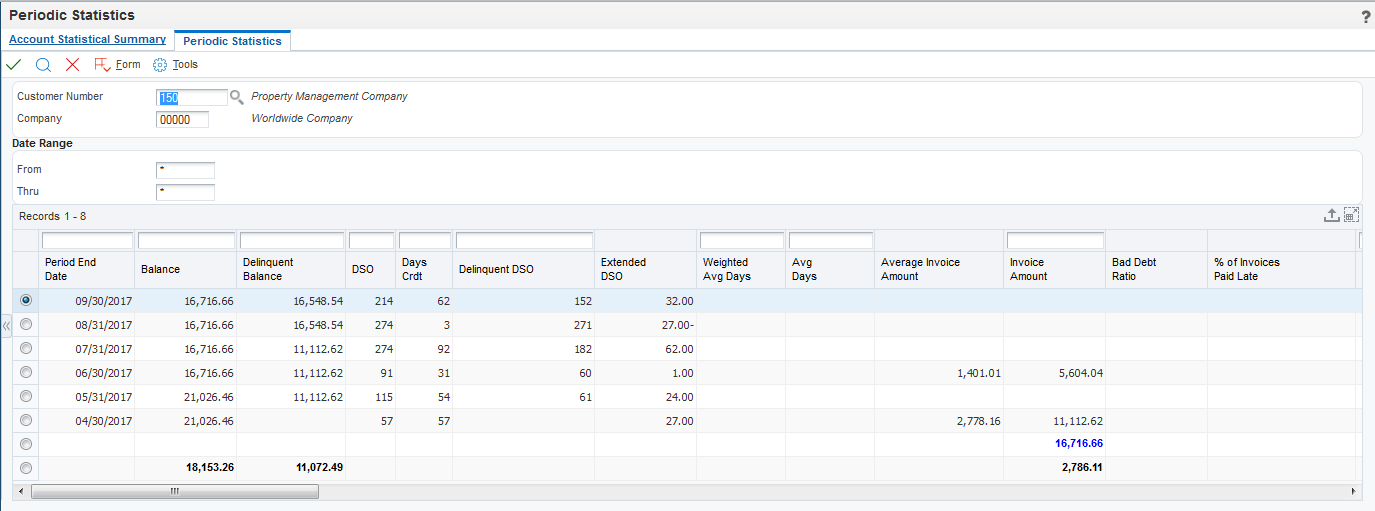Click the Balance column header
This screenshot has width=1375, height=511.
coord(160,269)
